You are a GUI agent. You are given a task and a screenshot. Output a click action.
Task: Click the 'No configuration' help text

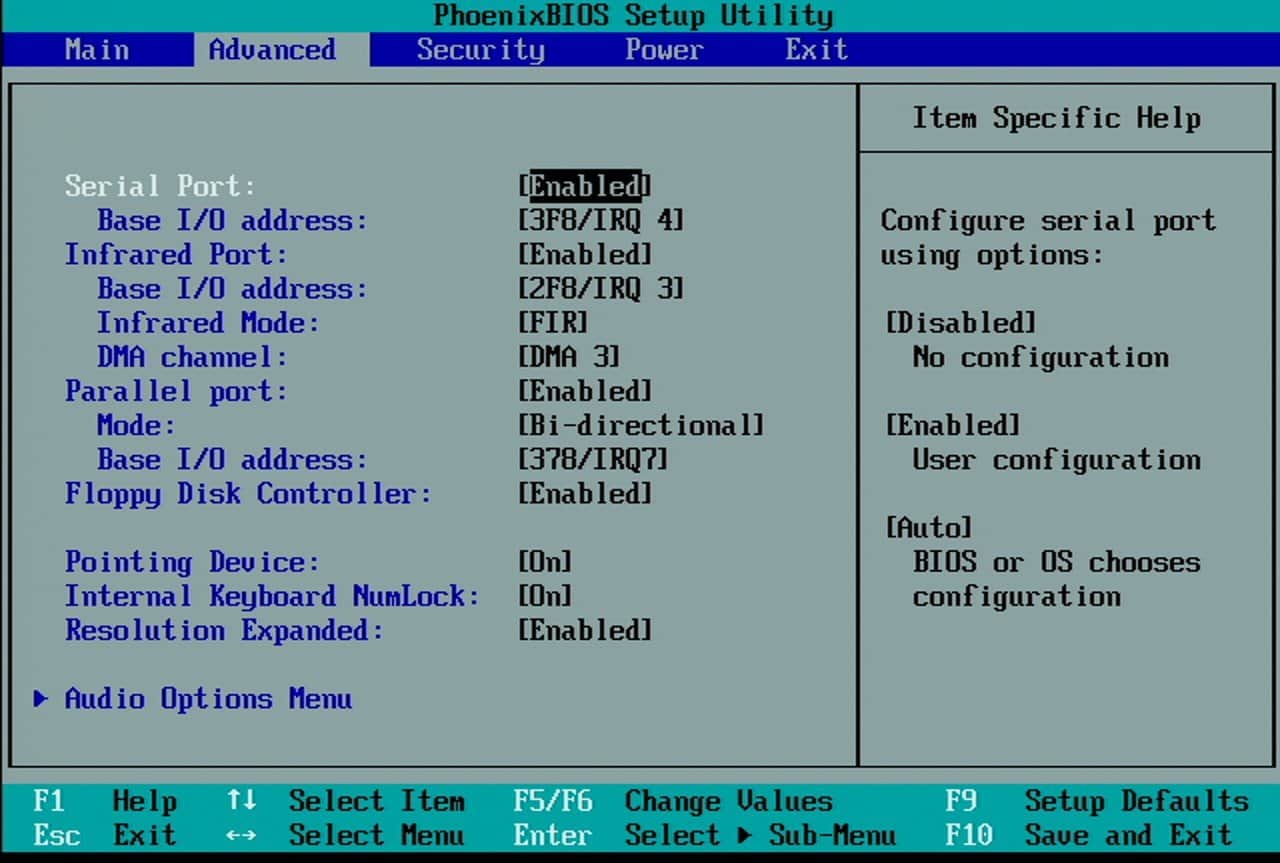(1040, 357)
